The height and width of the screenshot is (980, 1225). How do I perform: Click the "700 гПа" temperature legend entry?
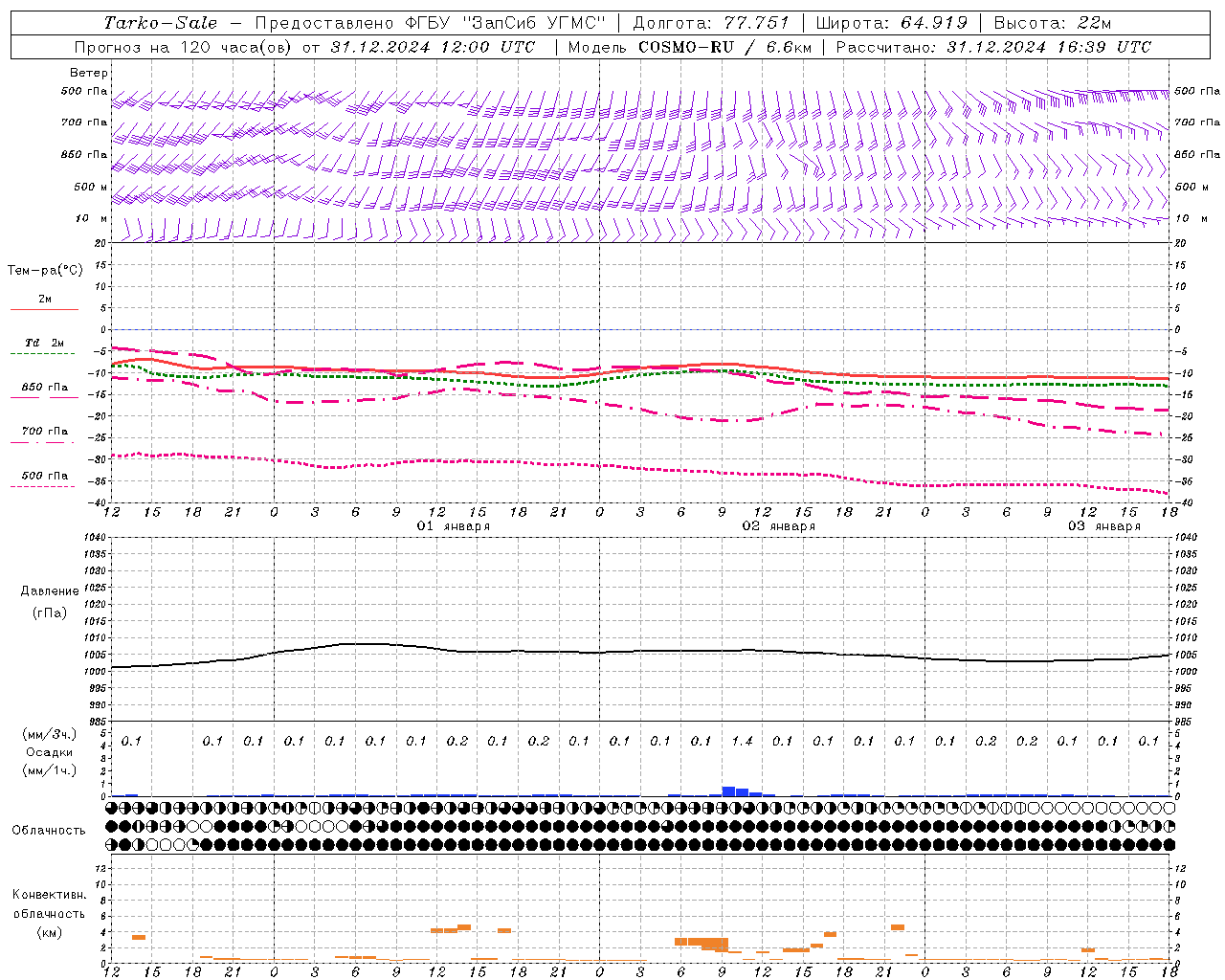coord(45,432)
